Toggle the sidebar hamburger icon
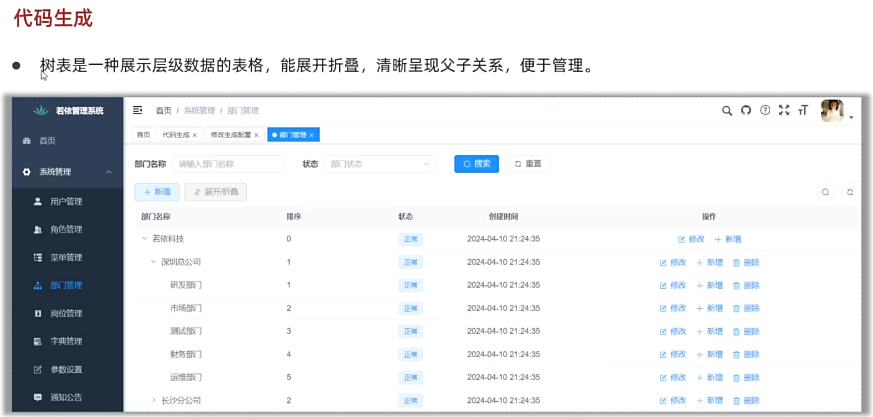The height and width of the screenshot is (417, 873). point(138,110)
